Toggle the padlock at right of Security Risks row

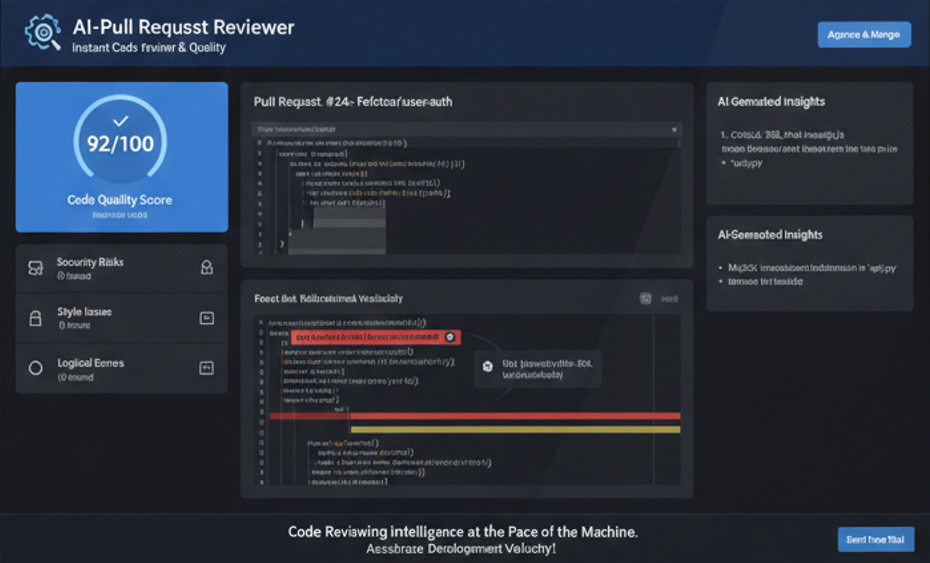[x=207, y=267]
